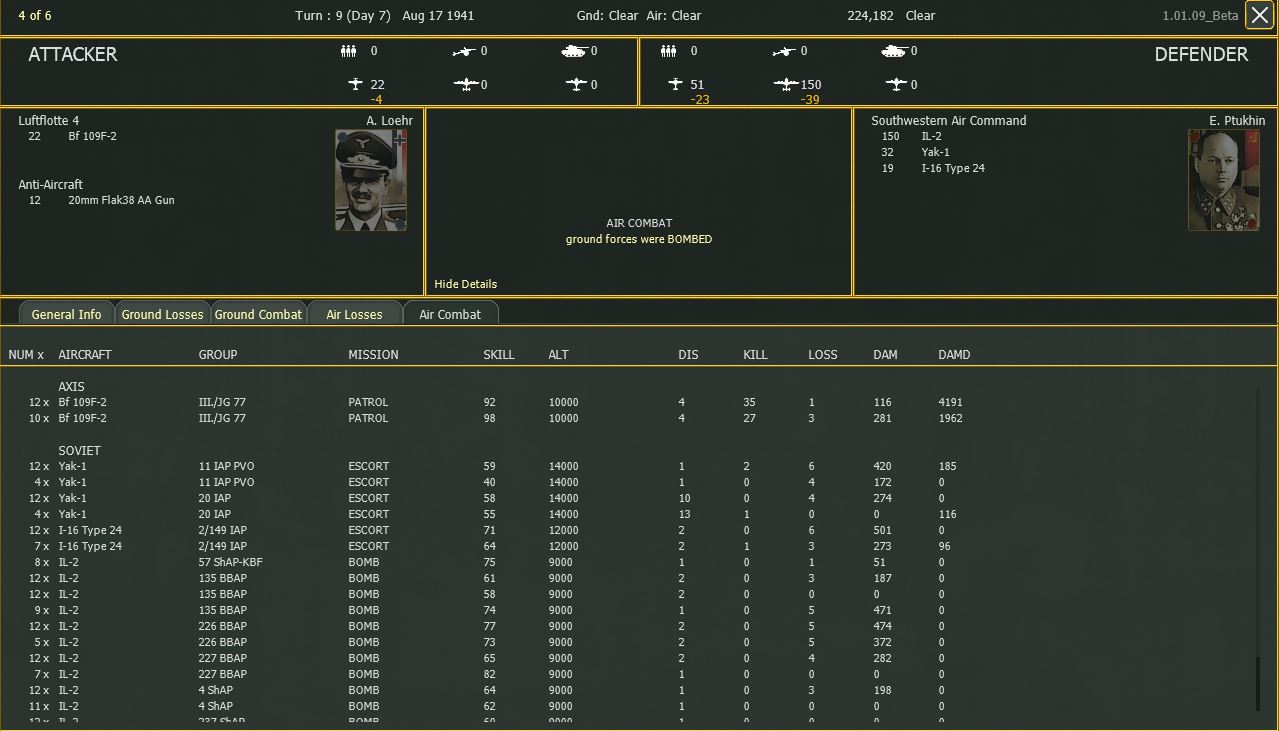This screenshot has height=731, width=1279.
Task: Click the attacker fighter aircraft icon
Action: click(x=354, y=85)
